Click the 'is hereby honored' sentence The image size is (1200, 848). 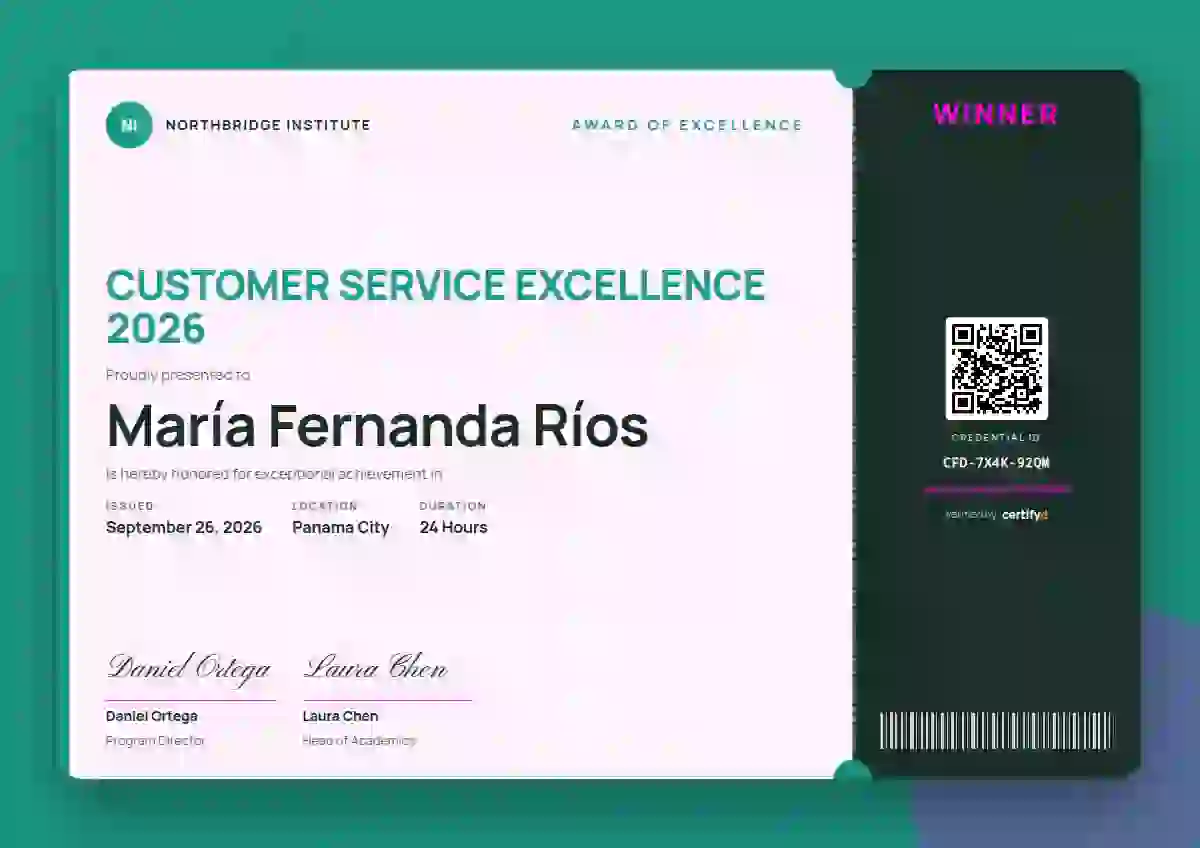(x=274, y=474)
